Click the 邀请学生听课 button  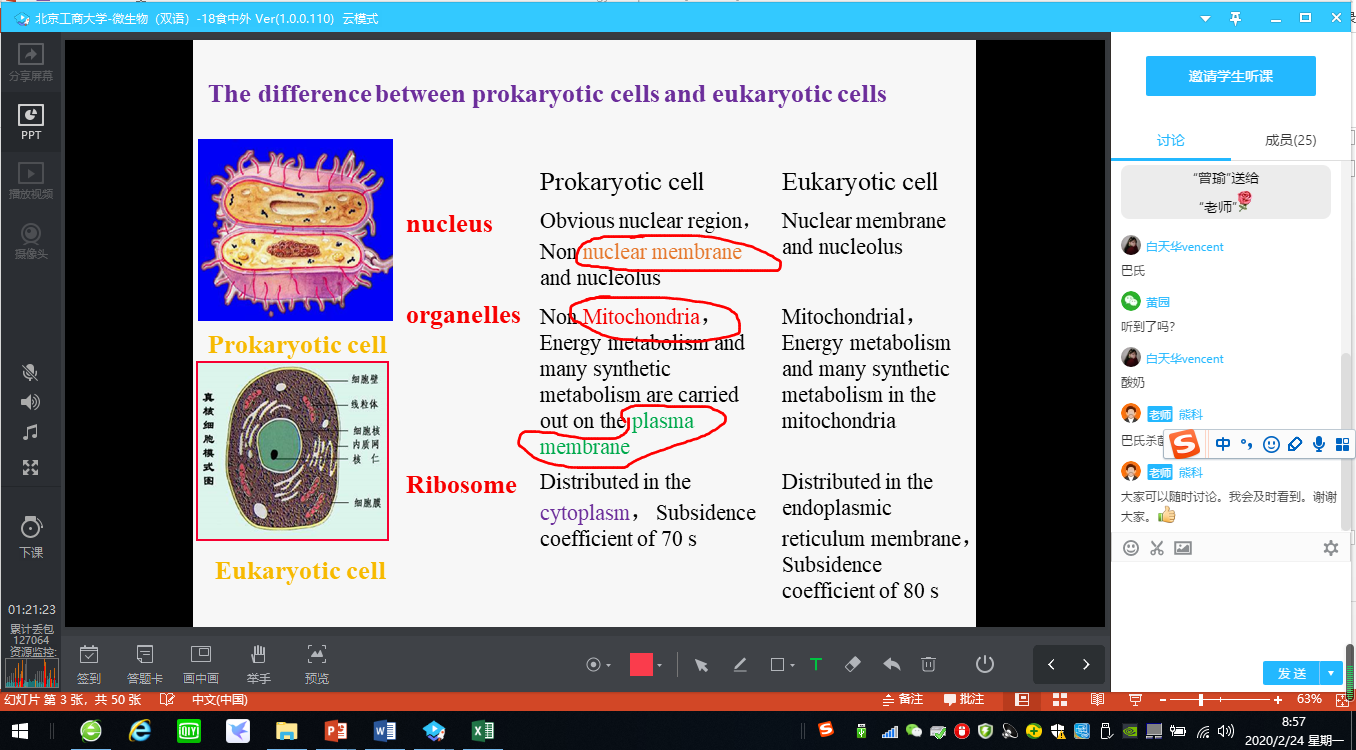coord(1230,76)
